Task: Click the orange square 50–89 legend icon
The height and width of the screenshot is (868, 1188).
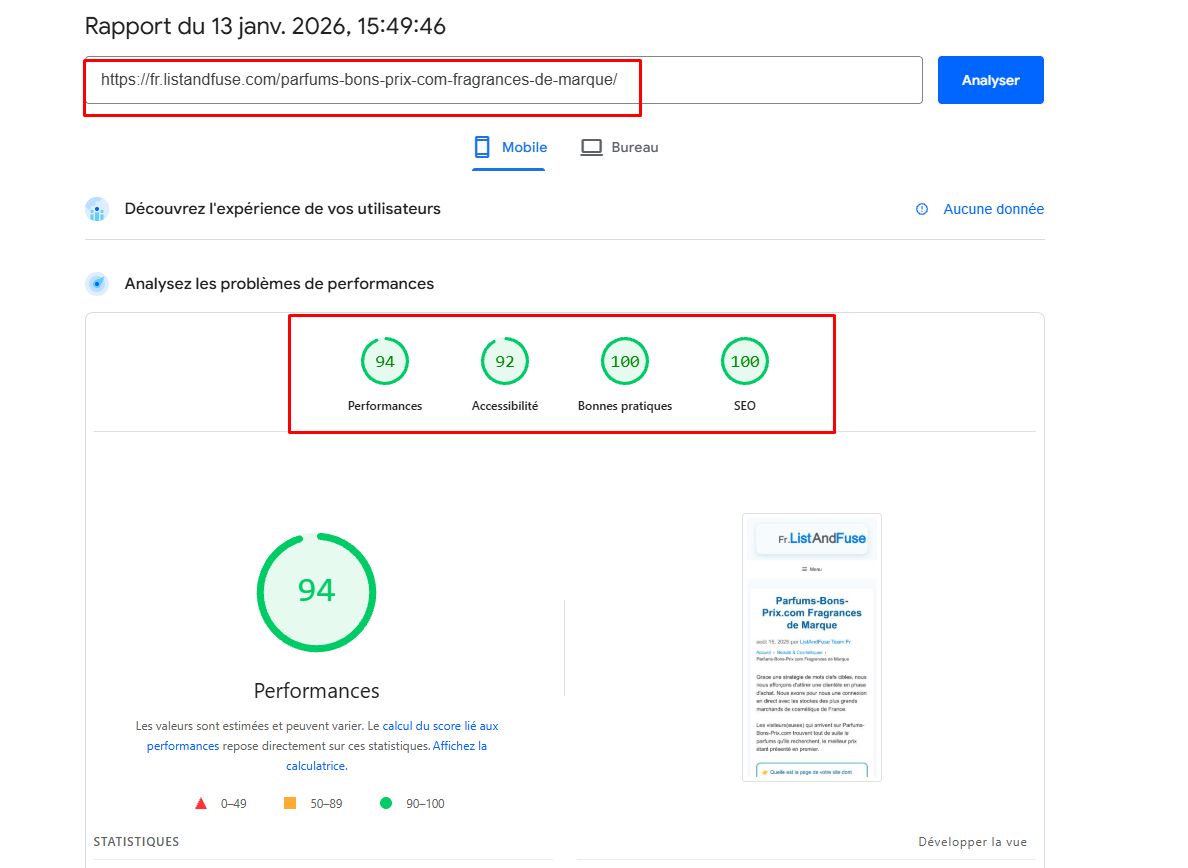Action: [290, 803]
